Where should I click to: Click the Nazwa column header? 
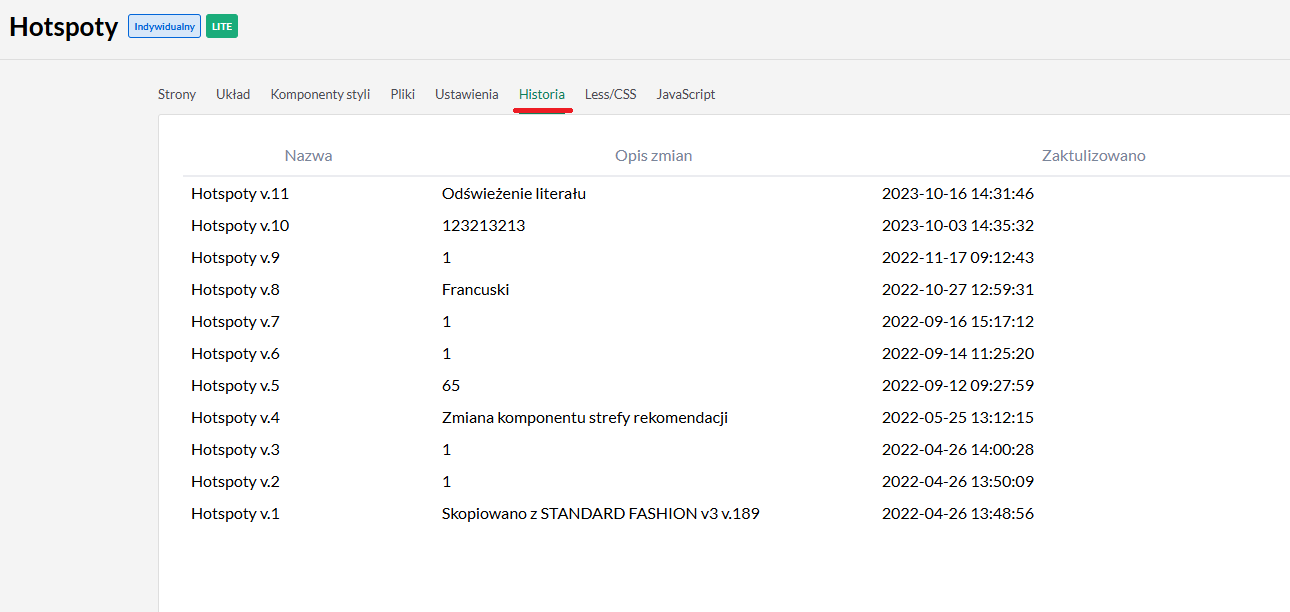tap(309, 156)
